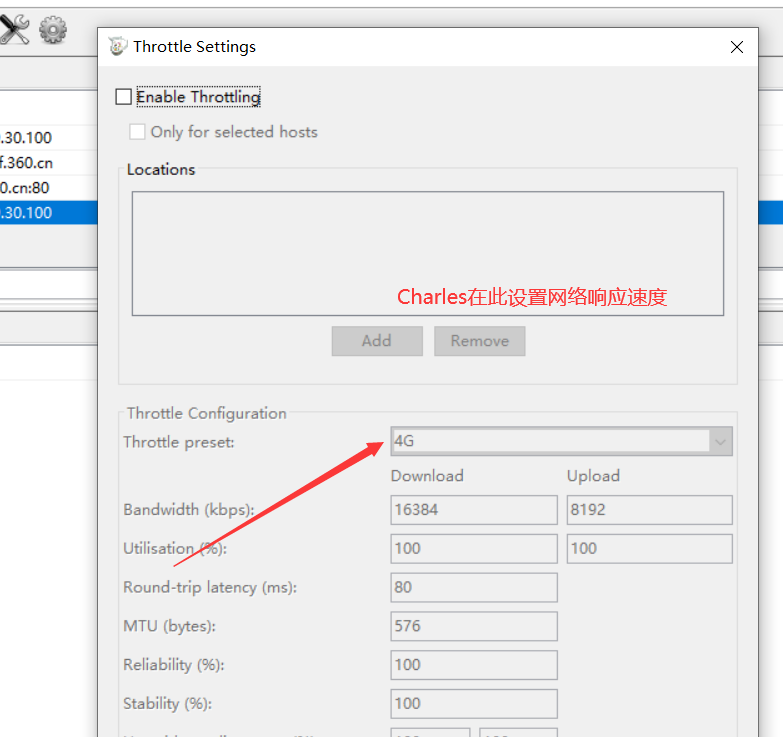The width and height of the screenshot is (783, 737).
Task: Click the Throttle preset label
Action: pyautogui.click(x=179, y=442)
